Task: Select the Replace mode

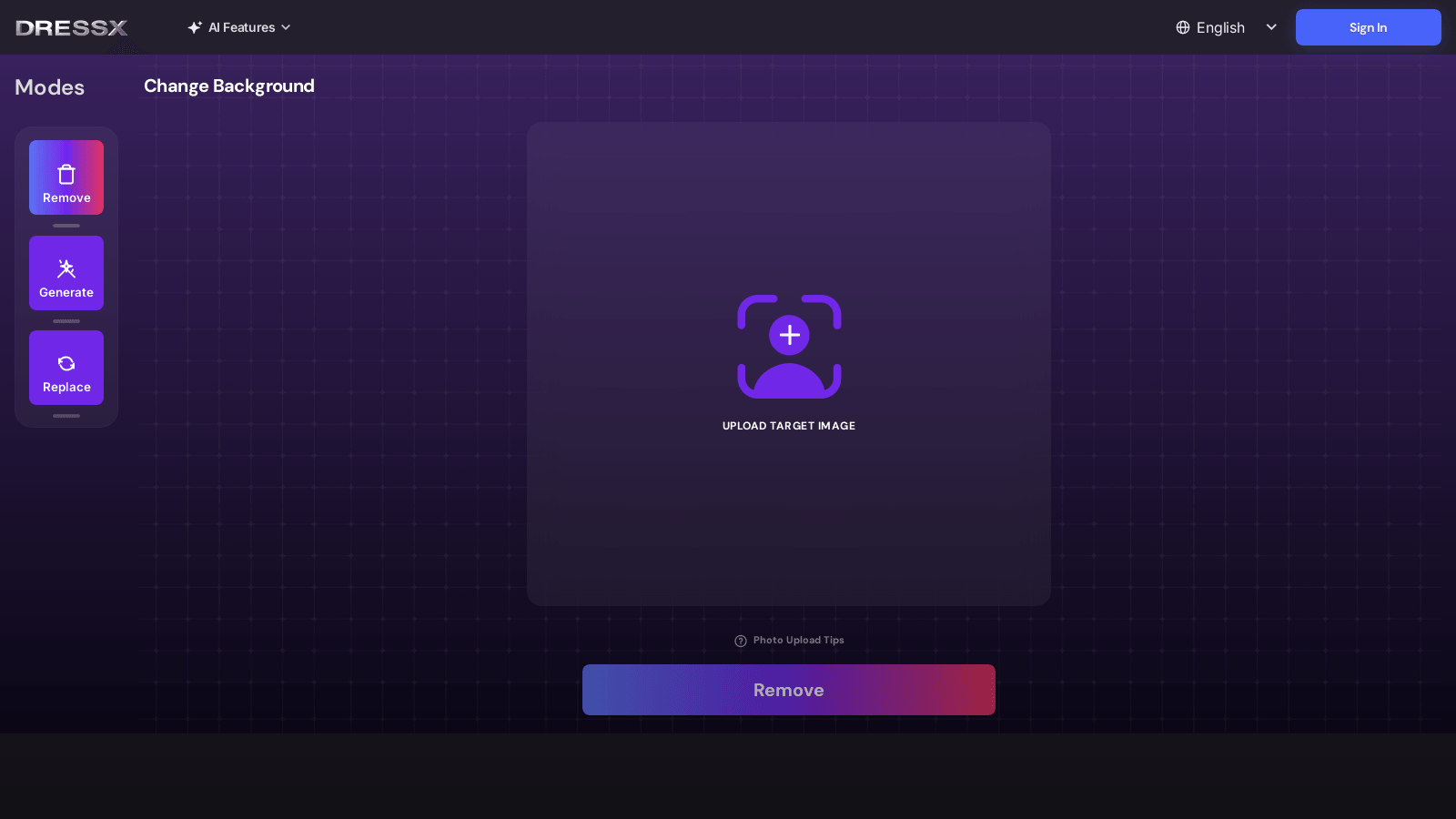Action: (66, 368)
